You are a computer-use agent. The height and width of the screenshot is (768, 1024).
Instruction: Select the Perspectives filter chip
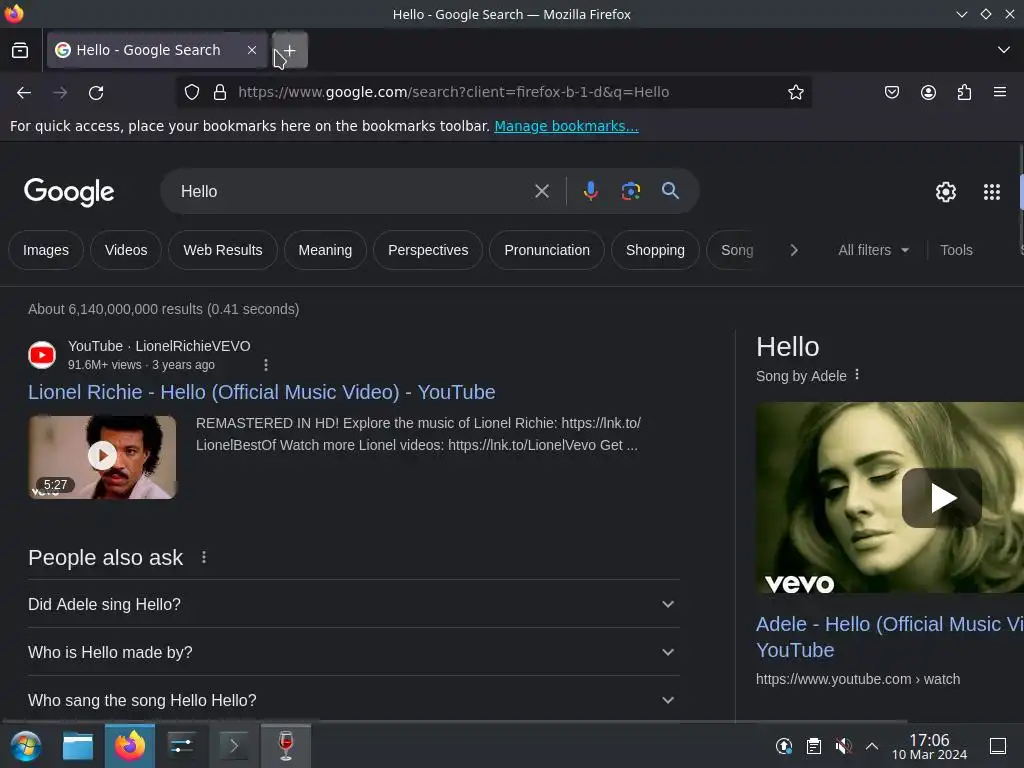click(x=428, y=250)
